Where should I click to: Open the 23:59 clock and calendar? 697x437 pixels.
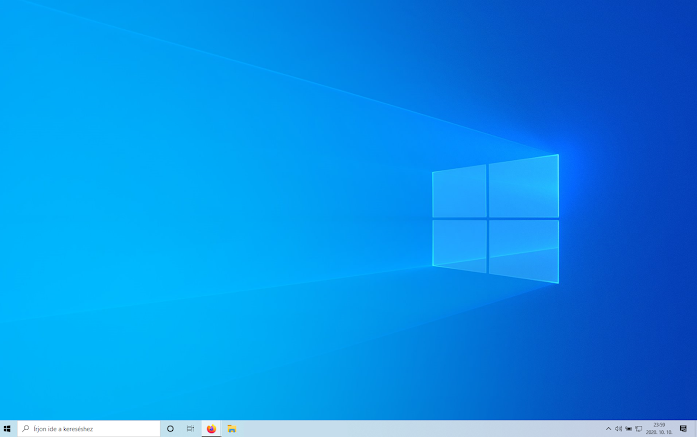click(x=659, y=429)
